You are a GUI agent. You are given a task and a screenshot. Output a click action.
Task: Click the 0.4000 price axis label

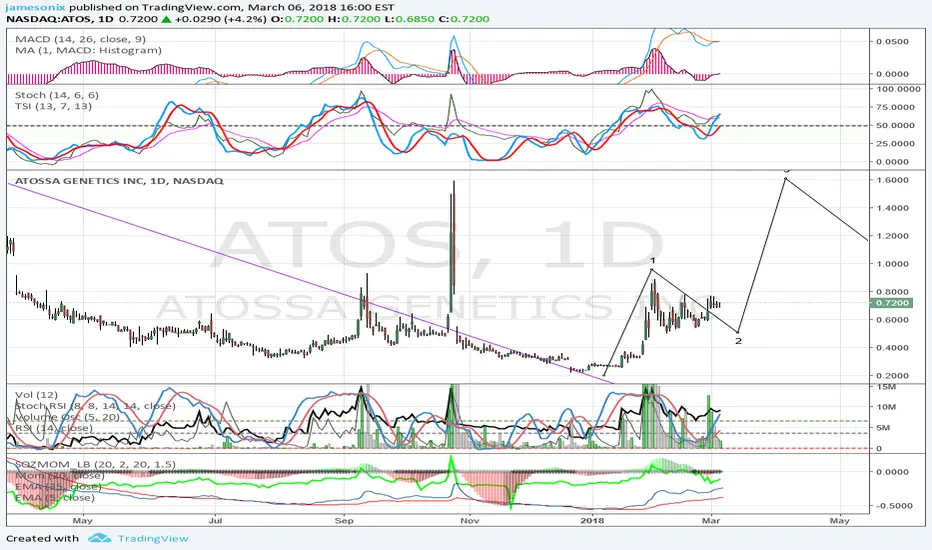pos(892,348)
